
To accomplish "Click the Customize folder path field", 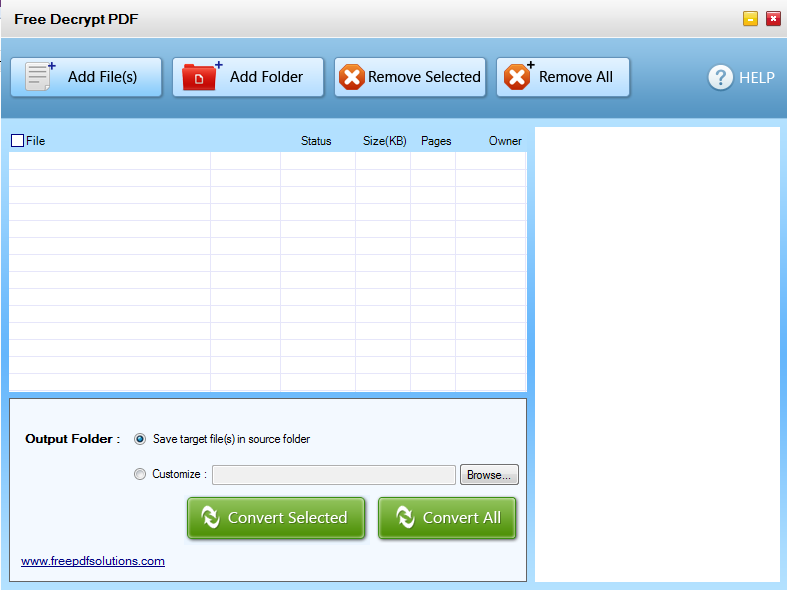I will click(x=334, y=475).
